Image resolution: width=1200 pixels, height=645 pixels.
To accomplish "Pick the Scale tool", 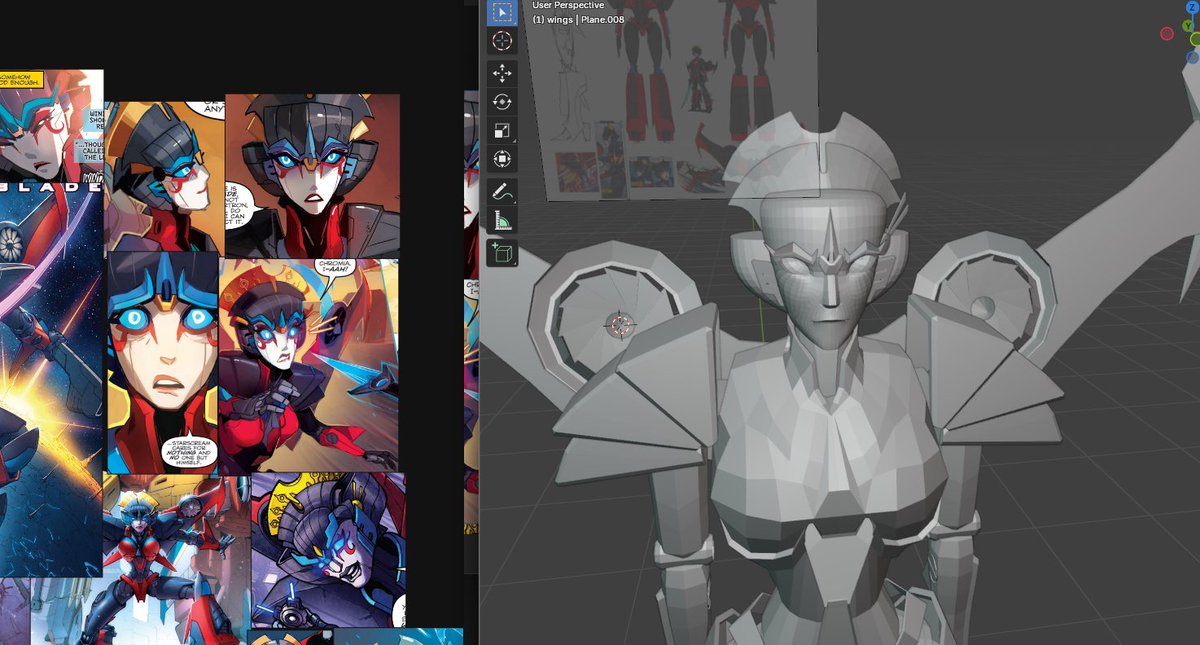I will (x=502, y=131).
